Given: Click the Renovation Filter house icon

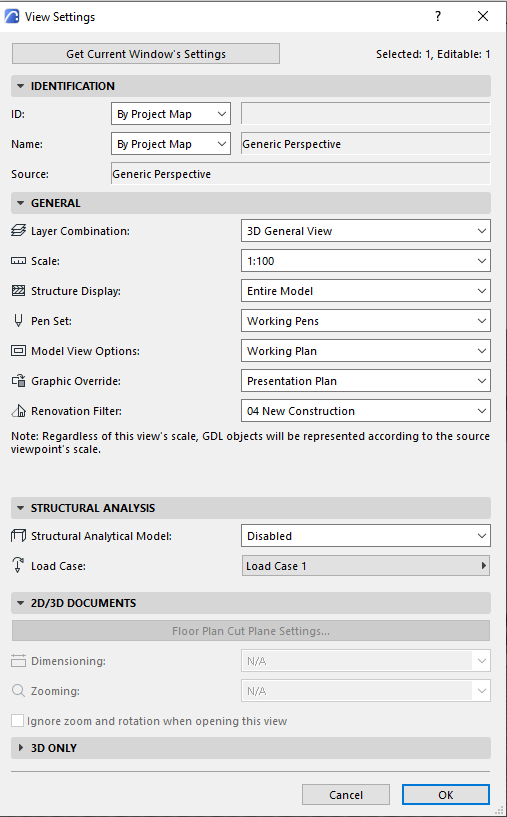Looking at the screenshot, I should tap(18, 411).
